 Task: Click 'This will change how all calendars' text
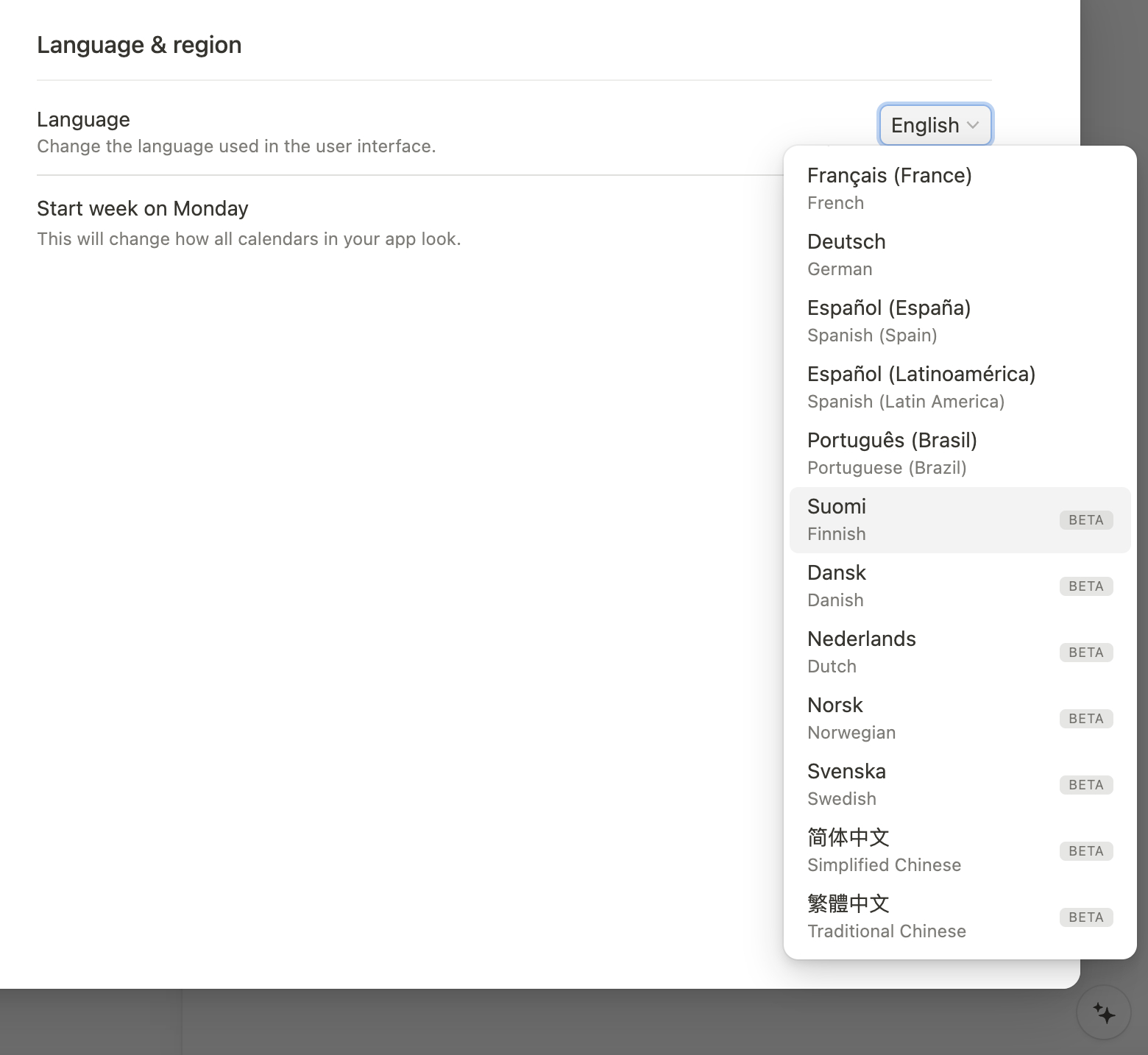click(x=249, y=239)
